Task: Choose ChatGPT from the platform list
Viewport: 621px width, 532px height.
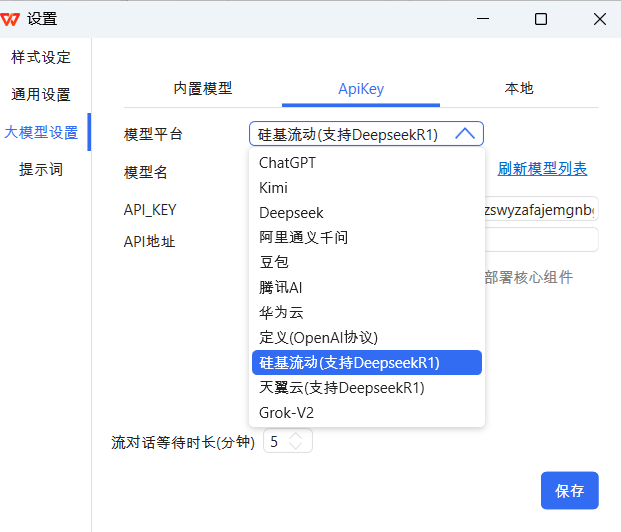Action: click(x=367, y=163)
